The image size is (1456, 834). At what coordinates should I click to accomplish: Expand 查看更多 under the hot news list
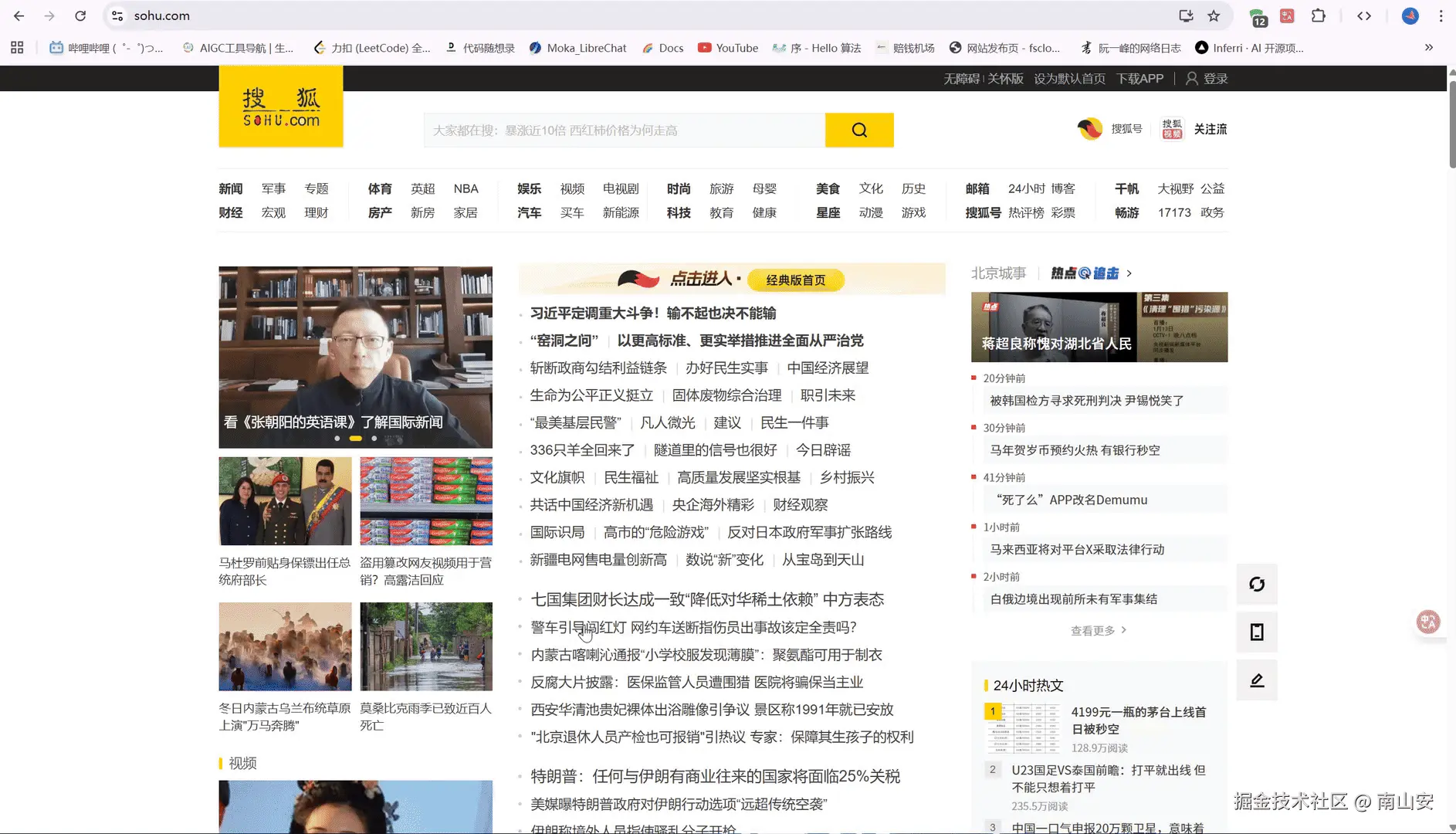pos(1099,631)
